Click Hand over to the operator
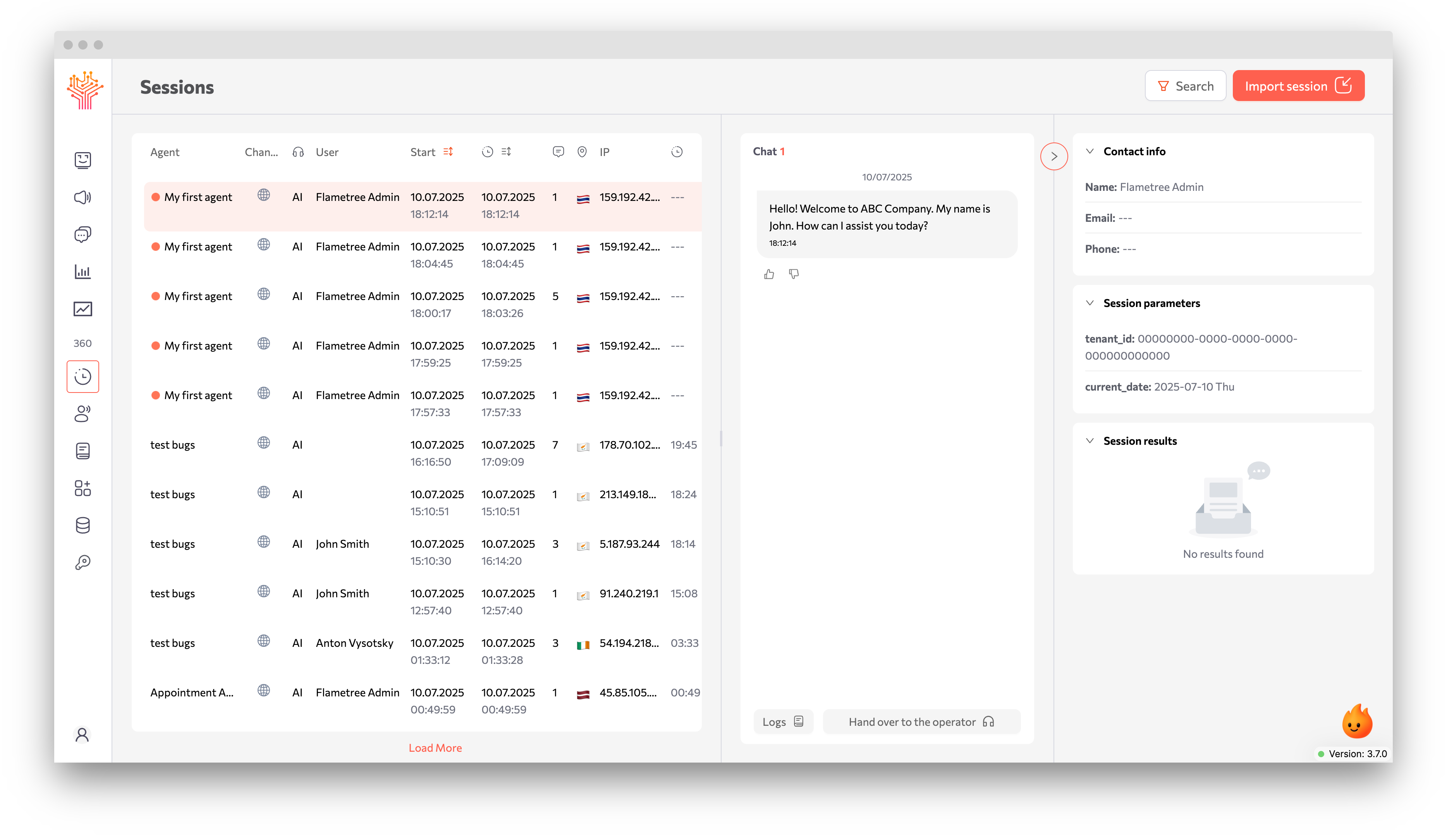Image resolution: width=1447 pixels, height=840 pixels. coord(921,722)
